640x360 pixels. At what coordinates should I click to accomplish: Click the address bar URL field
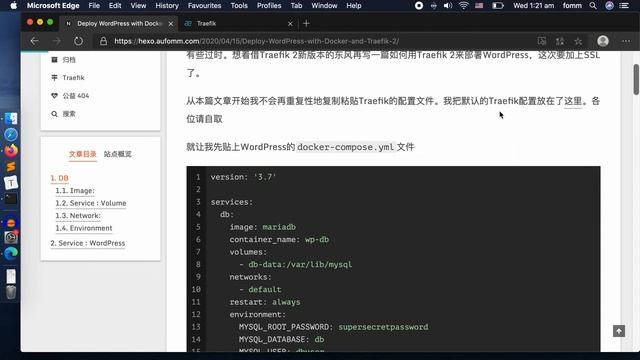click(x=256, y=41)
